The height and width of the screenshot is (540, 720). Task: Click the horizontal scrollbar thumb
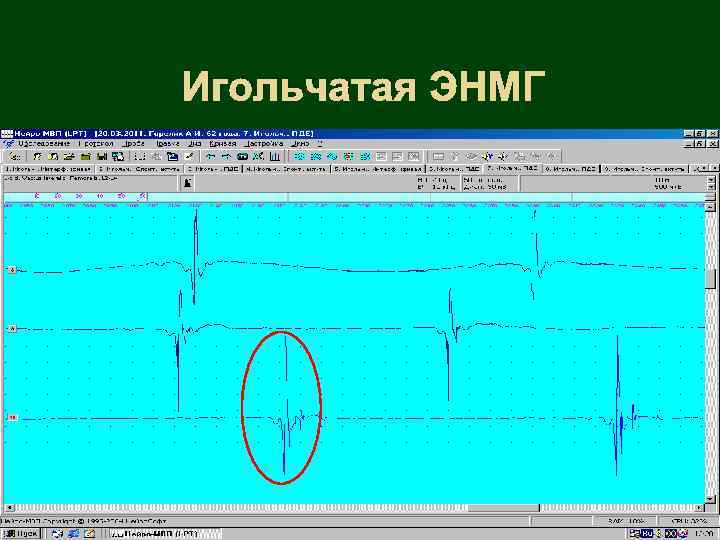click(x=503, y=508)
